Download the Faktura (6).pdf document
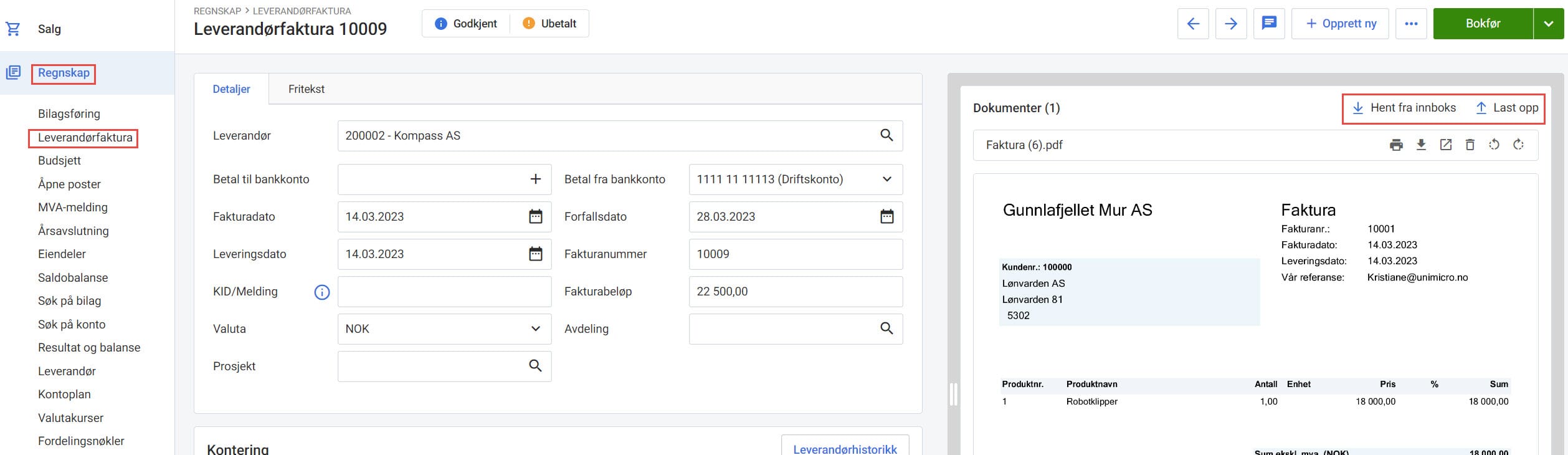The height and width of the screenshot is (455, 1568). 1421,145
